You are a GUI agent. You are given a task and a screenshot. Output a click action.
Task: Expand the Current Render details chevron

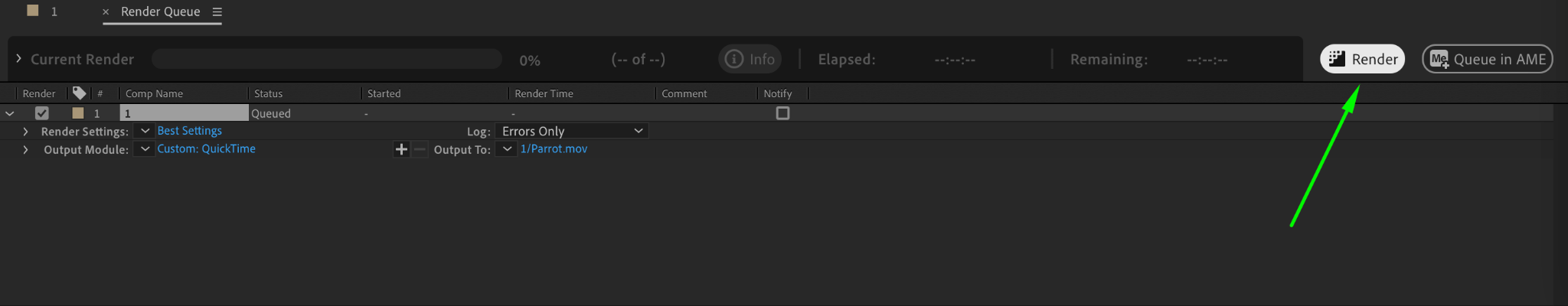click(x=18, y=58)
